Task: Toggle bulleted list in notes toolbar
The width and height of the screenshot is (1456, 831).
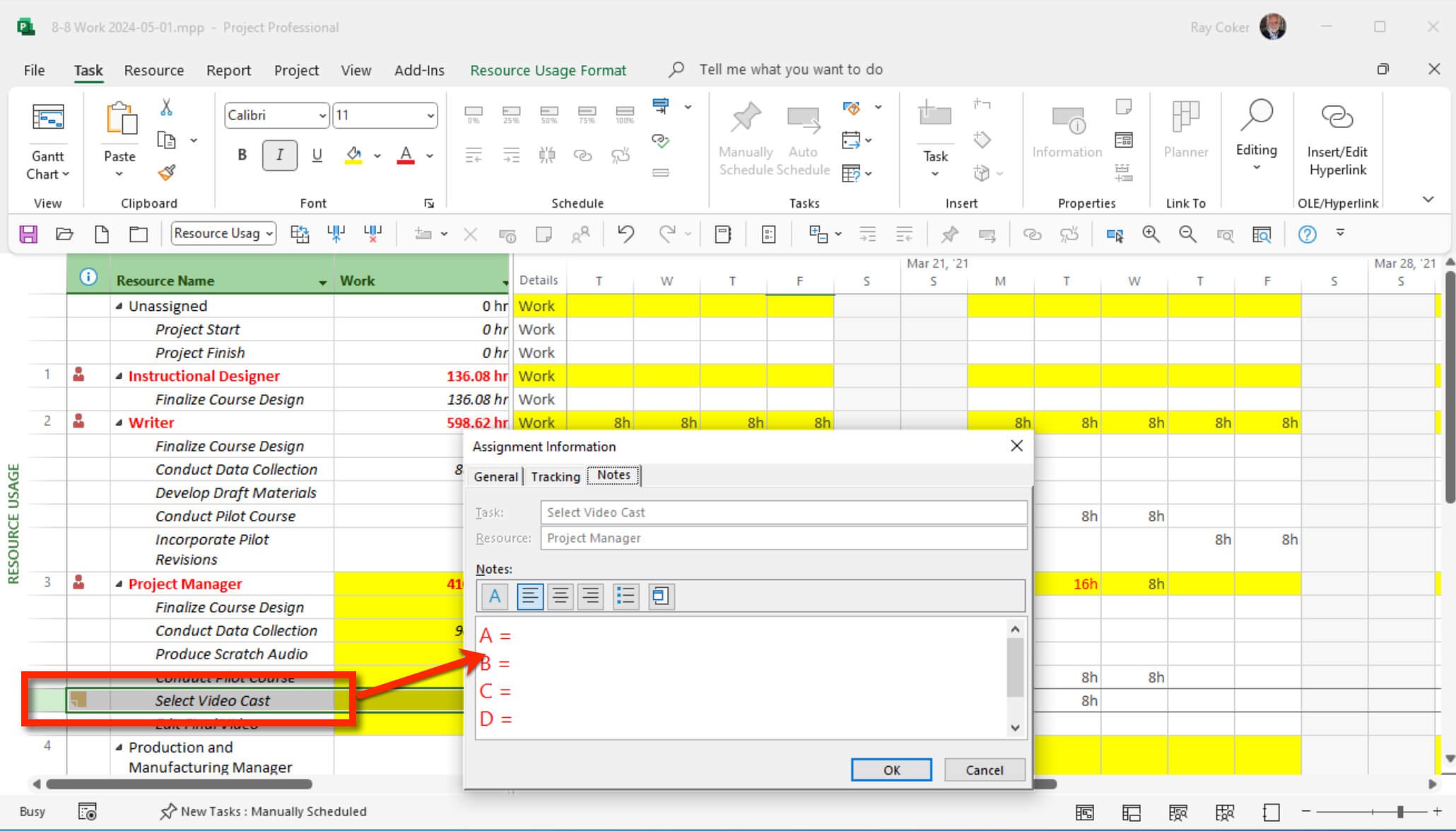Action: pyautogui.click(x=626, y=596)
